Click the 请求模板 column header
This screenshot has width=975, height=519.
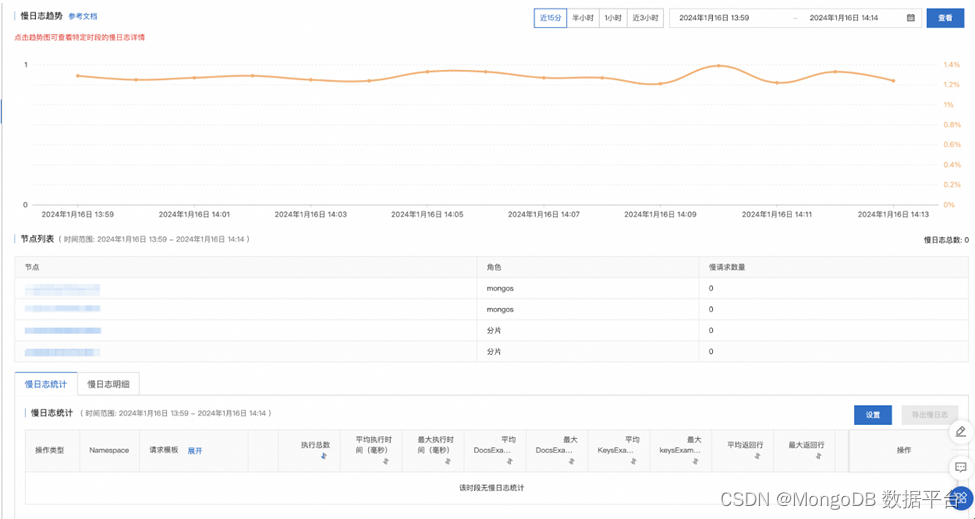(164, 450)
